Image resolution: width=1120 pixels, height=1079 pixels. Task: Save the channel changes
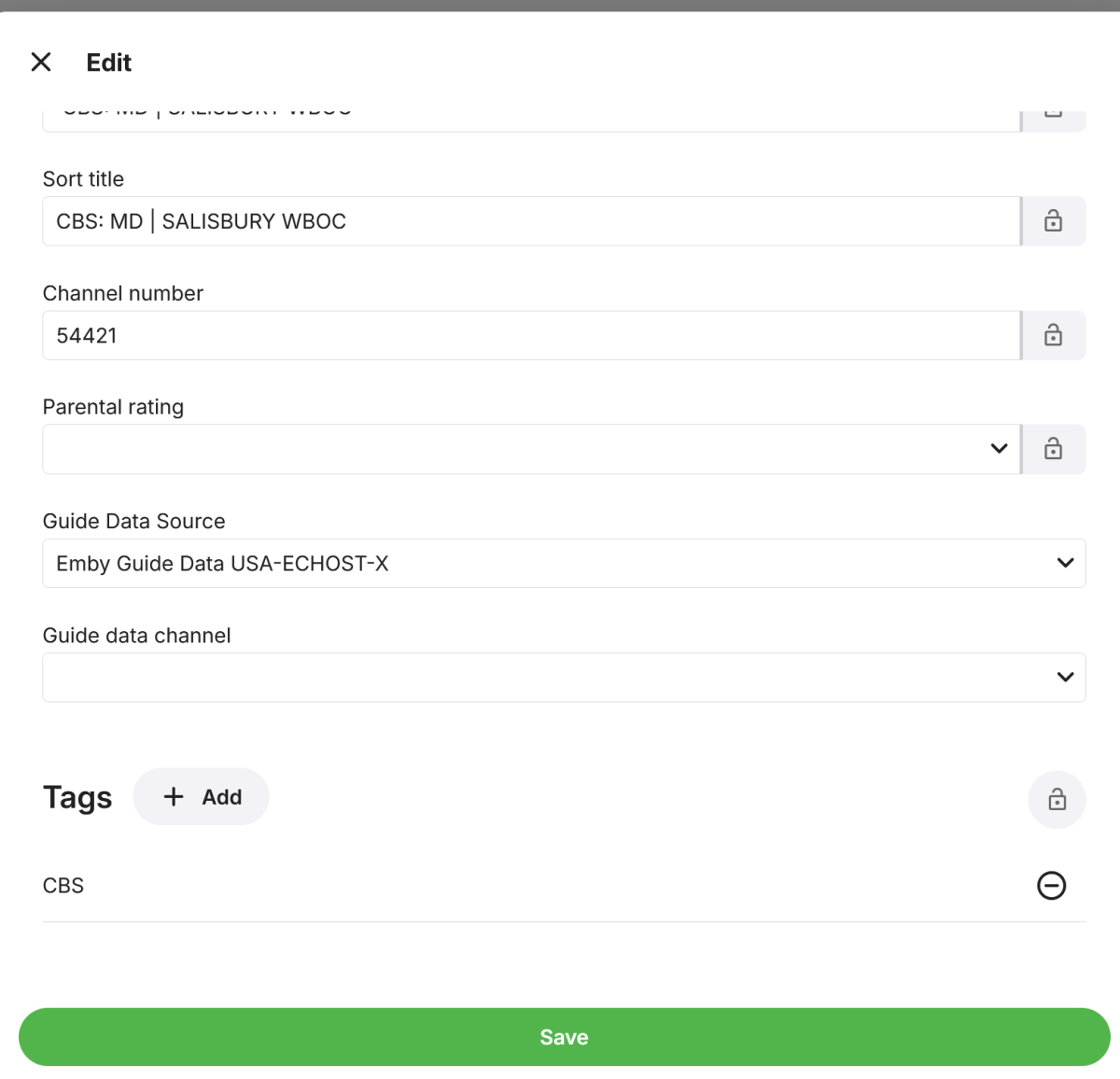tap(564, 1037)
